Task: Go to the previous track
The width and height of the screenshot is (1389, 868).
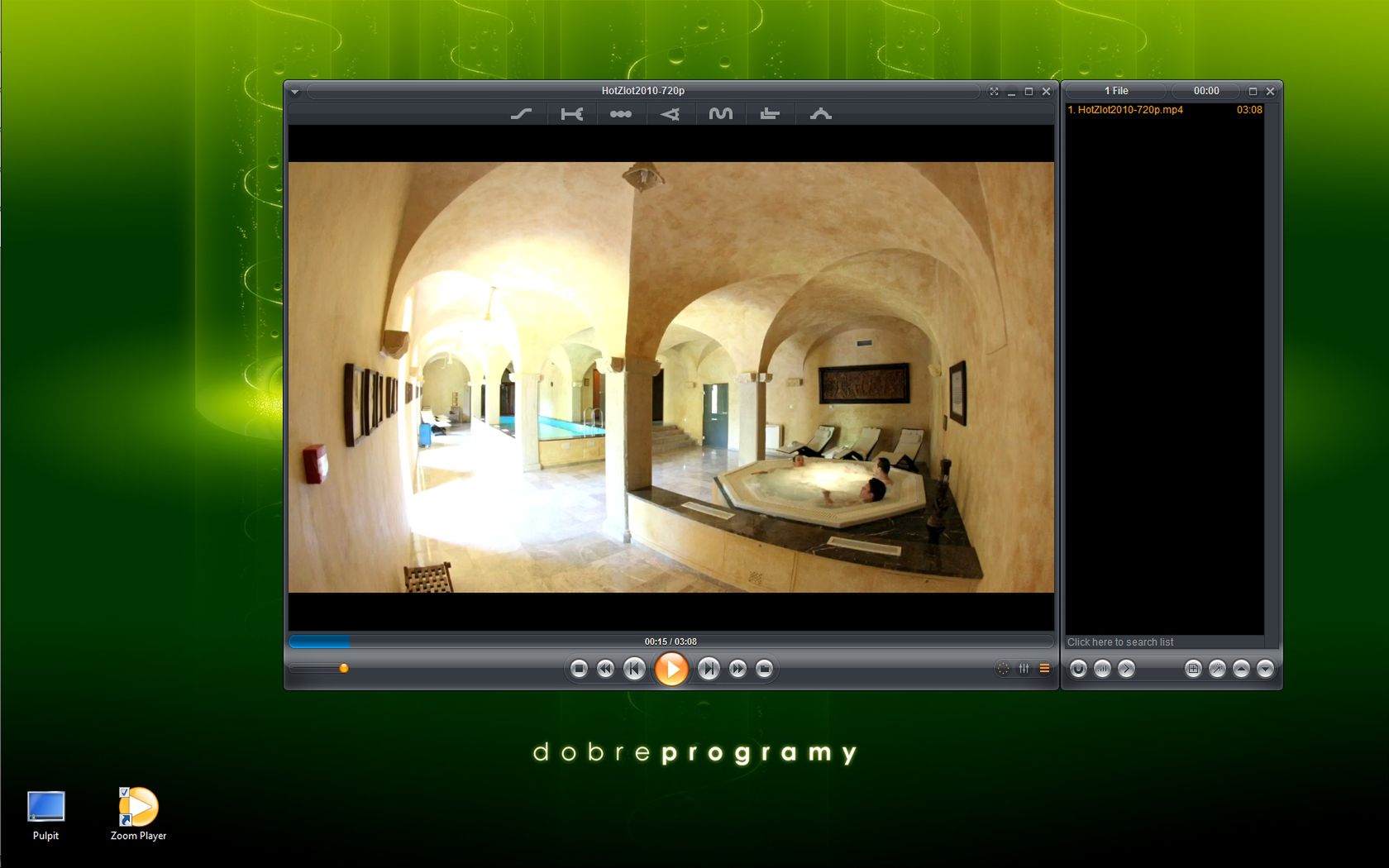Action: pyautogui.click(x=634, y=669)
